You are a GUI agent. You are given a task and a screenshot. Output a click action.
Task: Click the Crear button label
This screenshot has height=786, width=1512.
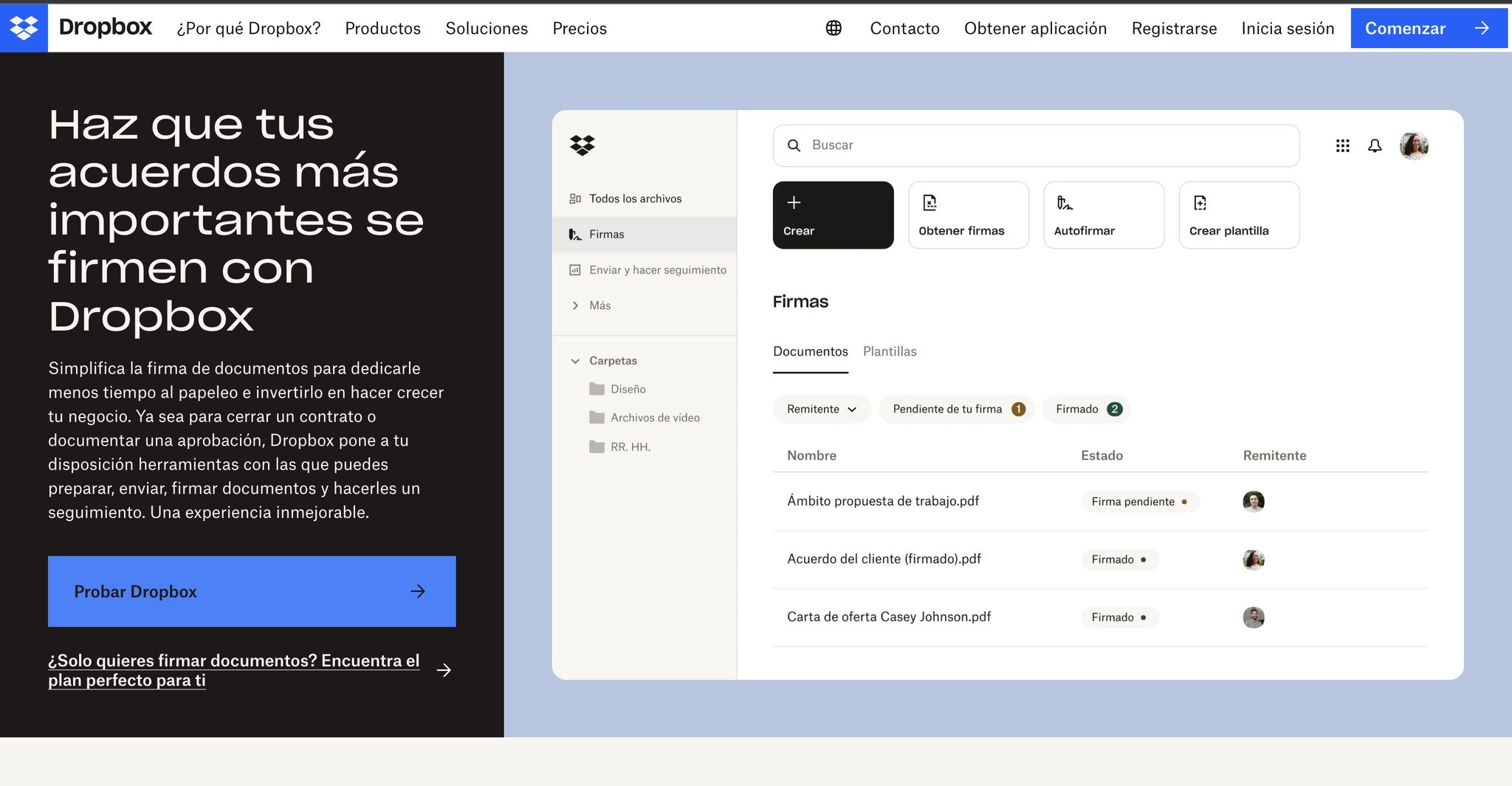[x=799, y=231]
